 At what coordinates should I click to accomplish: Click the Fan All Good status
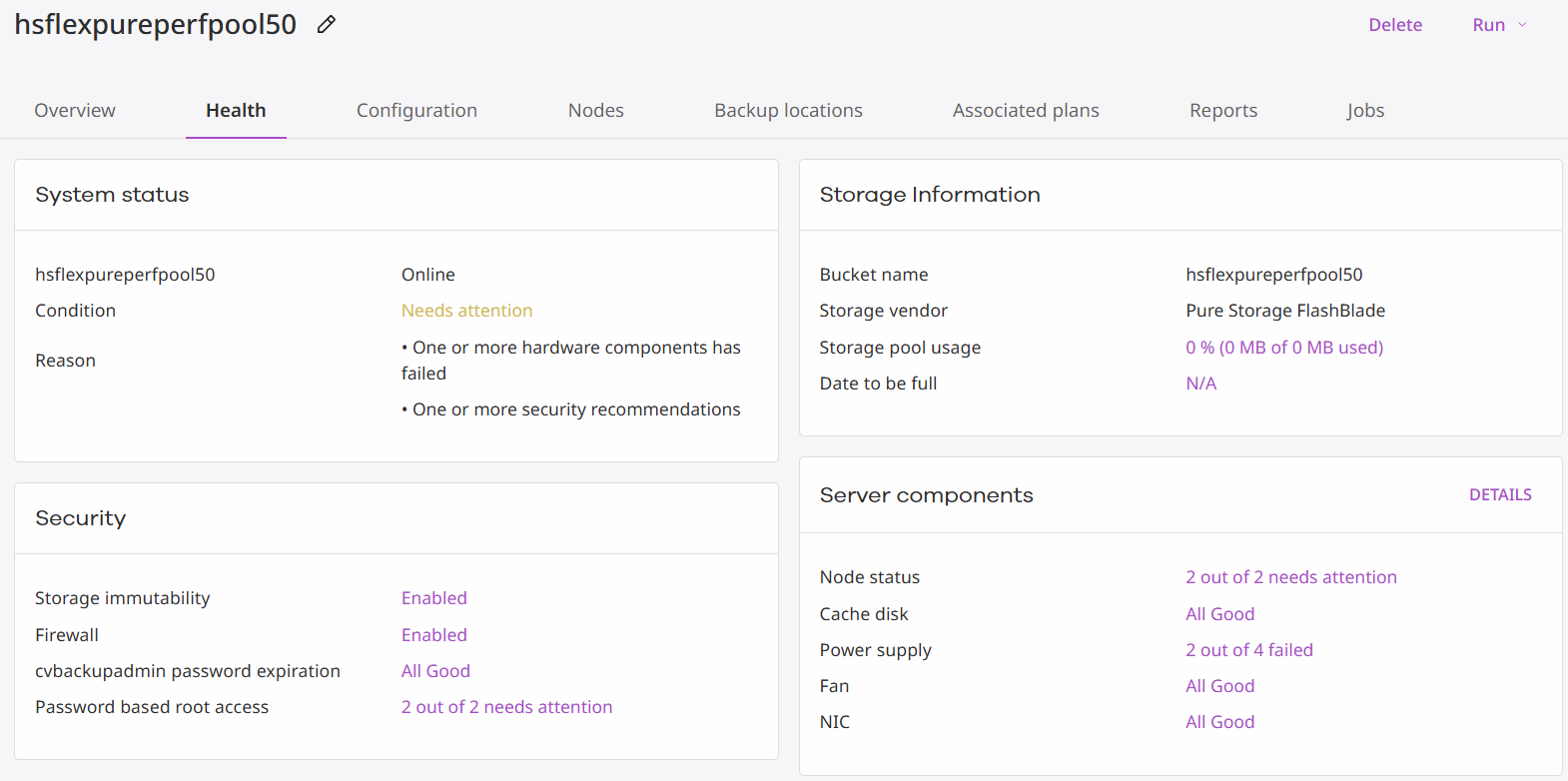1219,686
